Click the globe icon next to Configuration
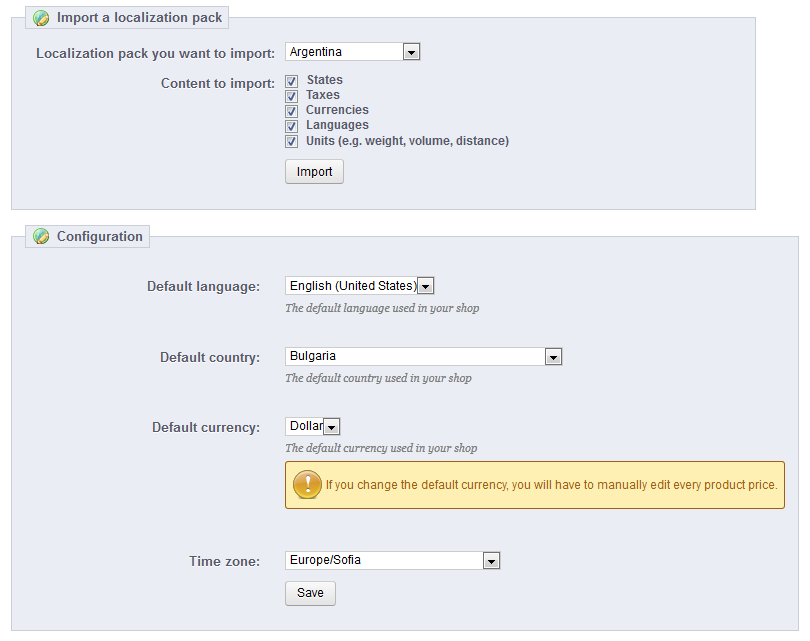The image size is (810, 641). tap(41, 237)
